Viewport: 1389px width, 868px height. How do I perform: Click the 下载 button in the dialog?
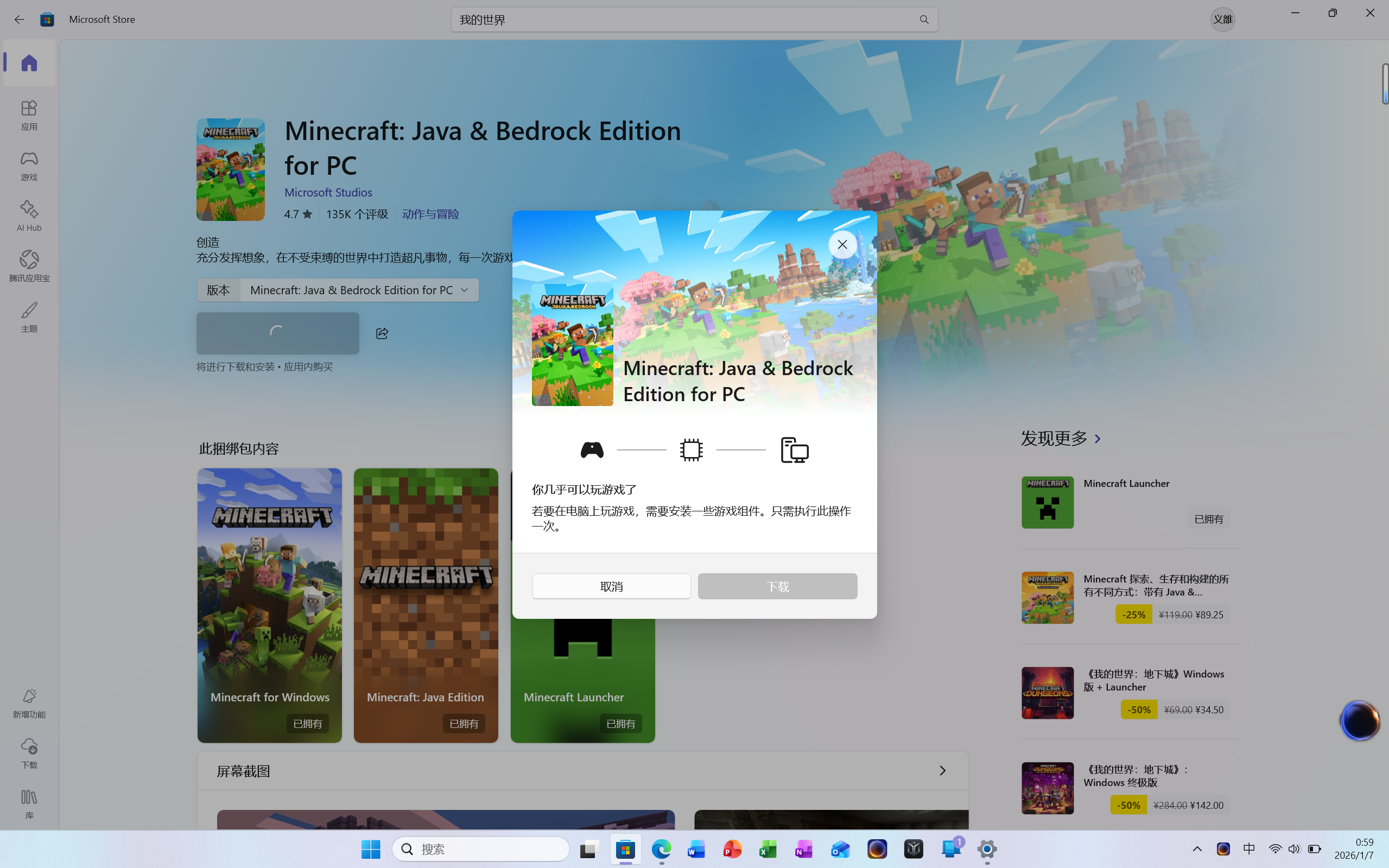tap(777, 586)
